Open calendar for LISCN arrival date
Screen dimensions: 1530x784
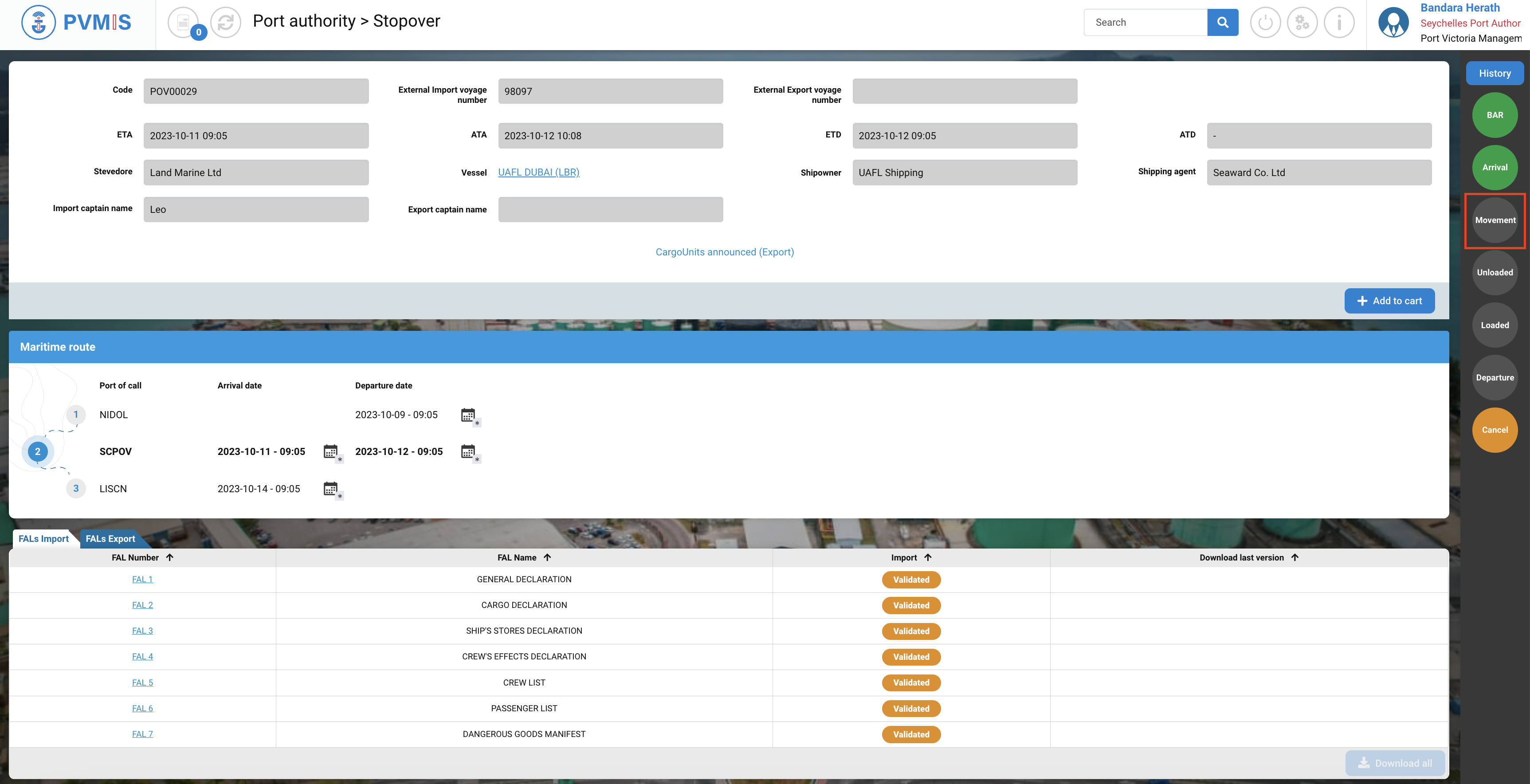[331, 489]
